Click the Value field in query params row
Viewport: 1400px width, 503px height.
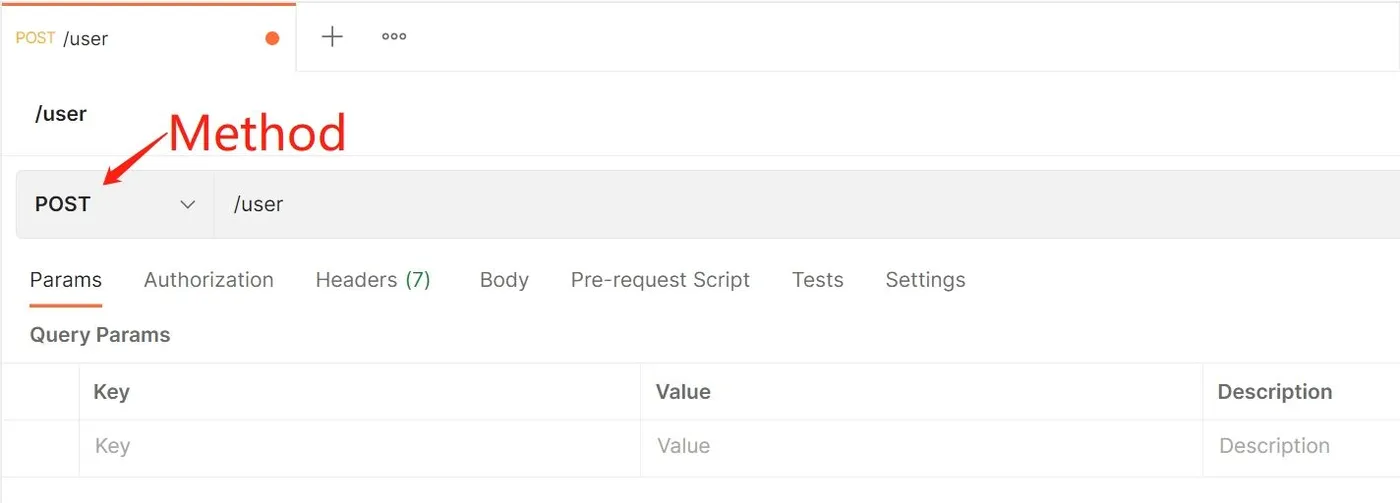[x=920, y=446]
